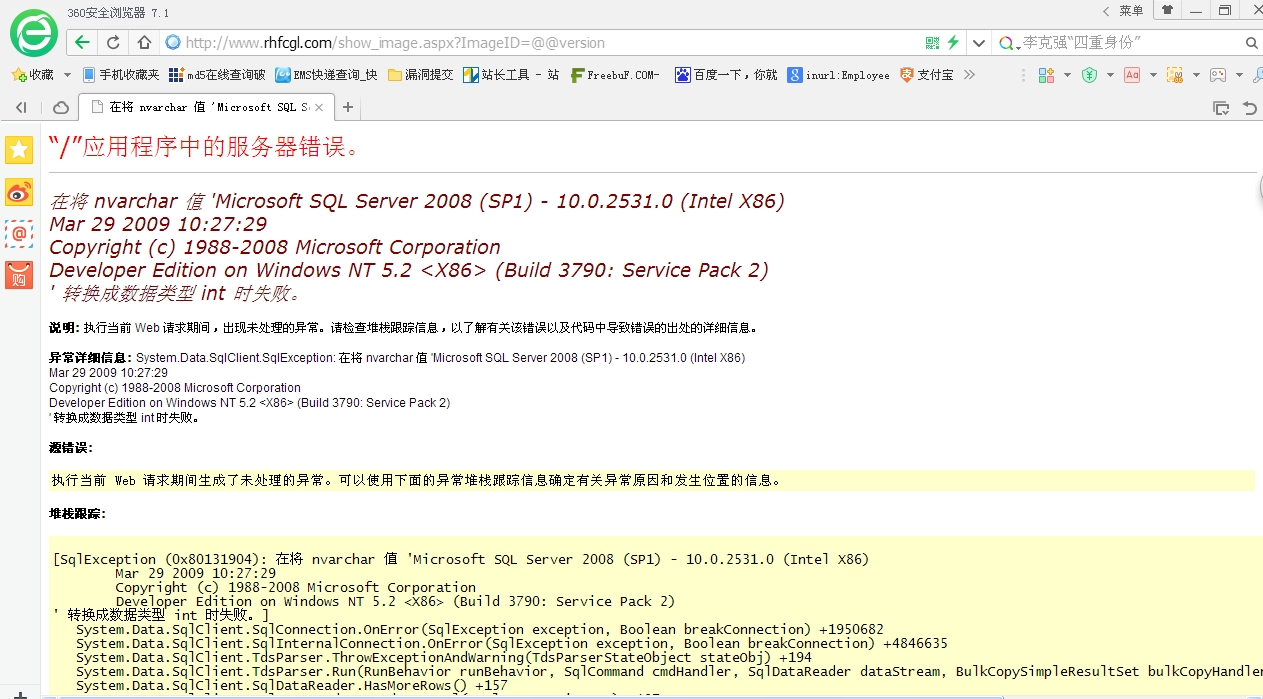Open the inurl:Employee Google bookmark
Image resolution: width=1263 pixels, height=699 pixels.
tap(838, 75)
